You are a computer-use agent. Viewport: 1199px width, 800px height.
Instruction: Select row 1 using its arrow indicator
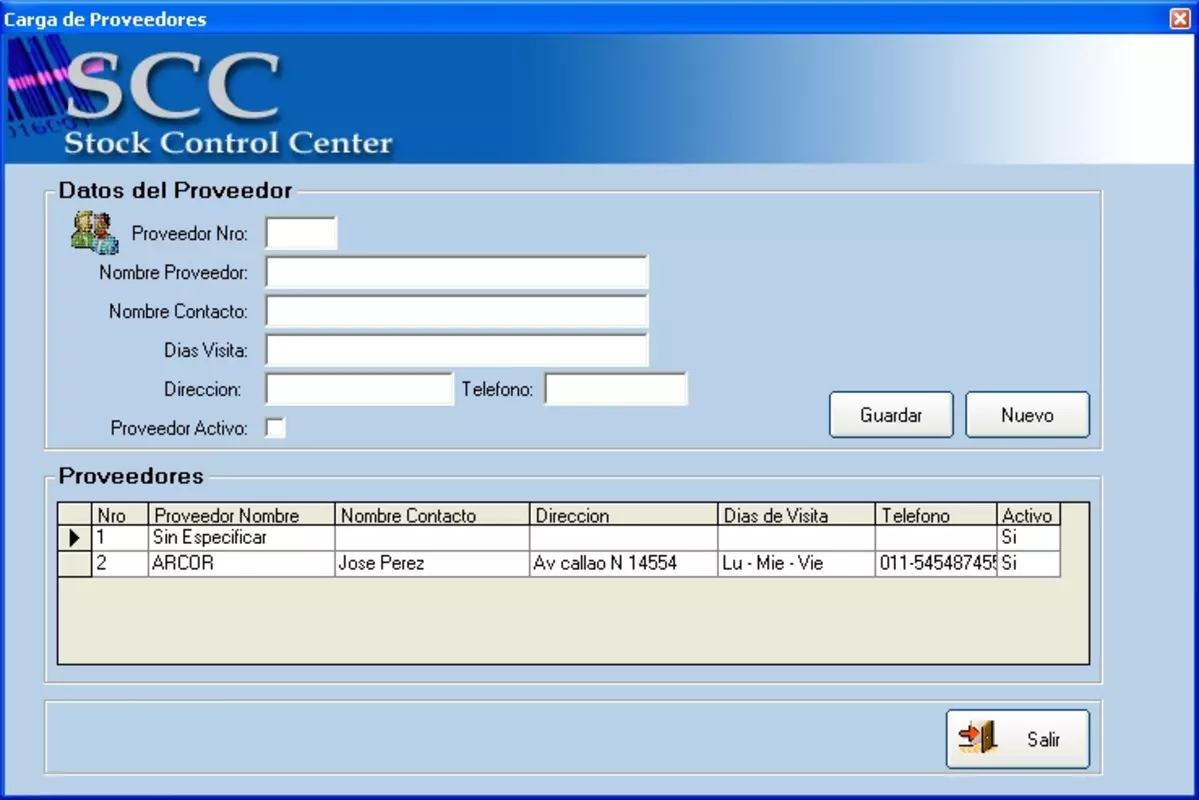(x=74, y=538)
